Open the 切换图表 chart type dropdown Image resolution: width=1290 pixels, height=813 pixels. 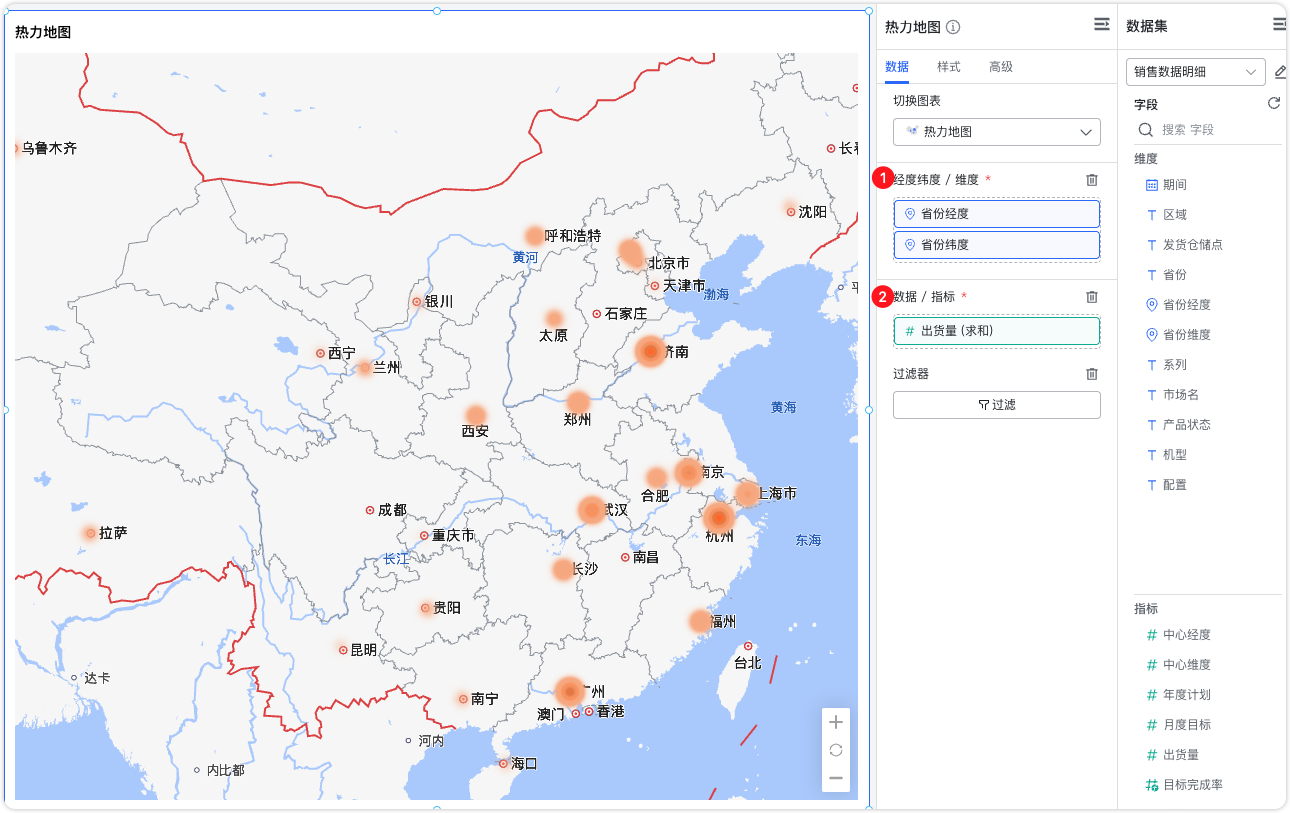tap(996, 131)
